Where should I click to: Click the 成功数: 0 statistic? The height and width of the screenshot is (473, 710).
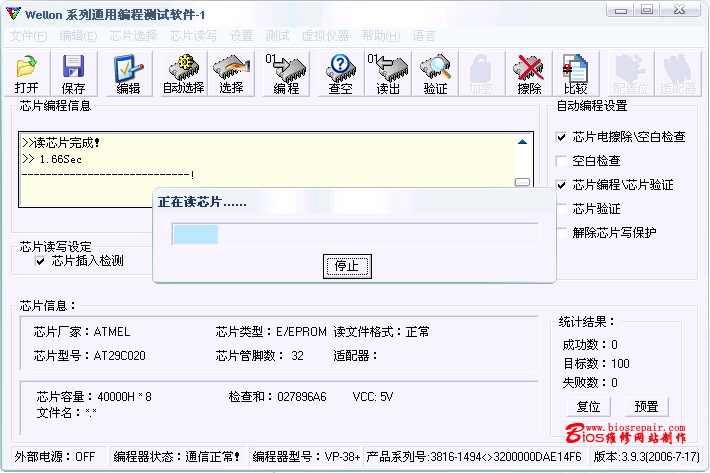590,344
